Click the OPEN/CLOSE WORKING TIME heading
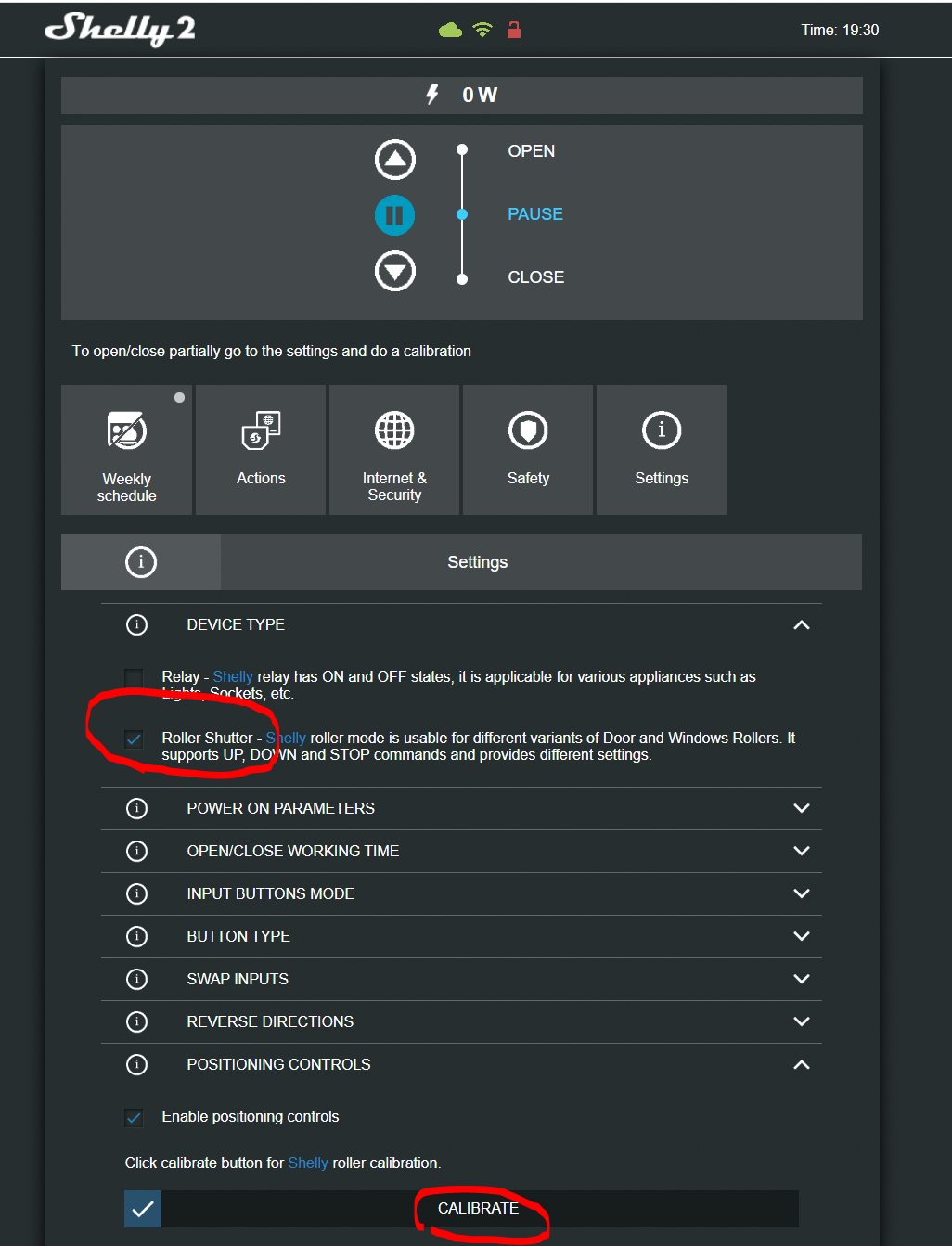The image size is (952, 1246). coord(293,851)
